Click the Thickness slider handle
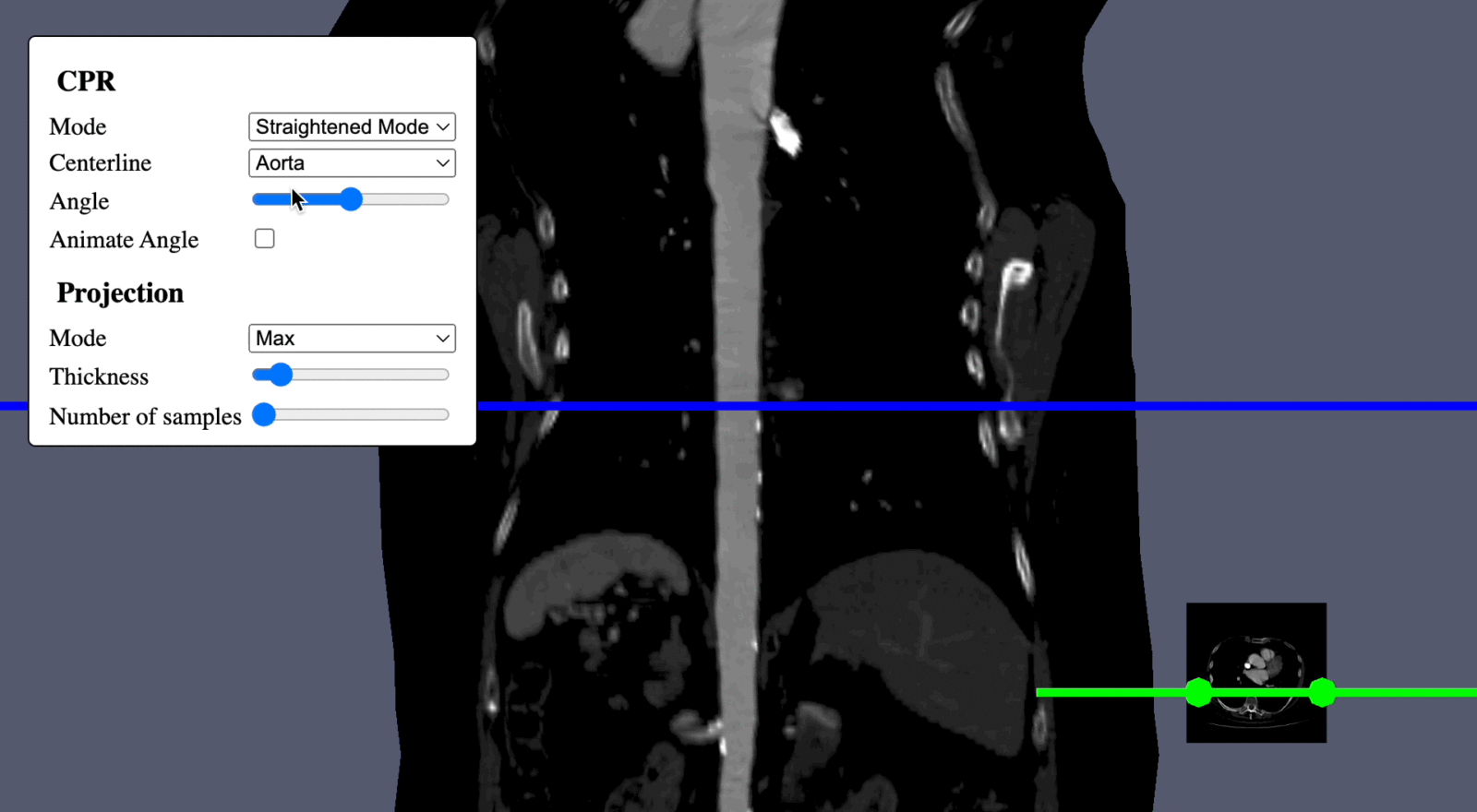The width and height of the screenshot is (1477, 812). pyautogui.click(x=281, y=375)
